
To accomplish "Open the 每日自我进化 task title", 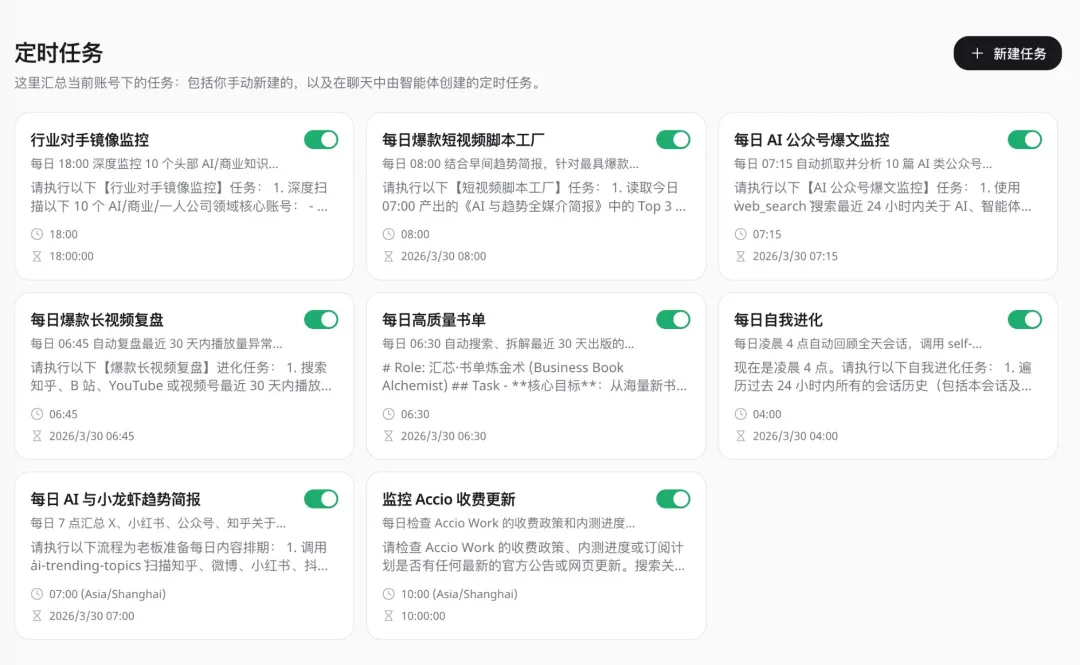I will click(x=778, y=320).
